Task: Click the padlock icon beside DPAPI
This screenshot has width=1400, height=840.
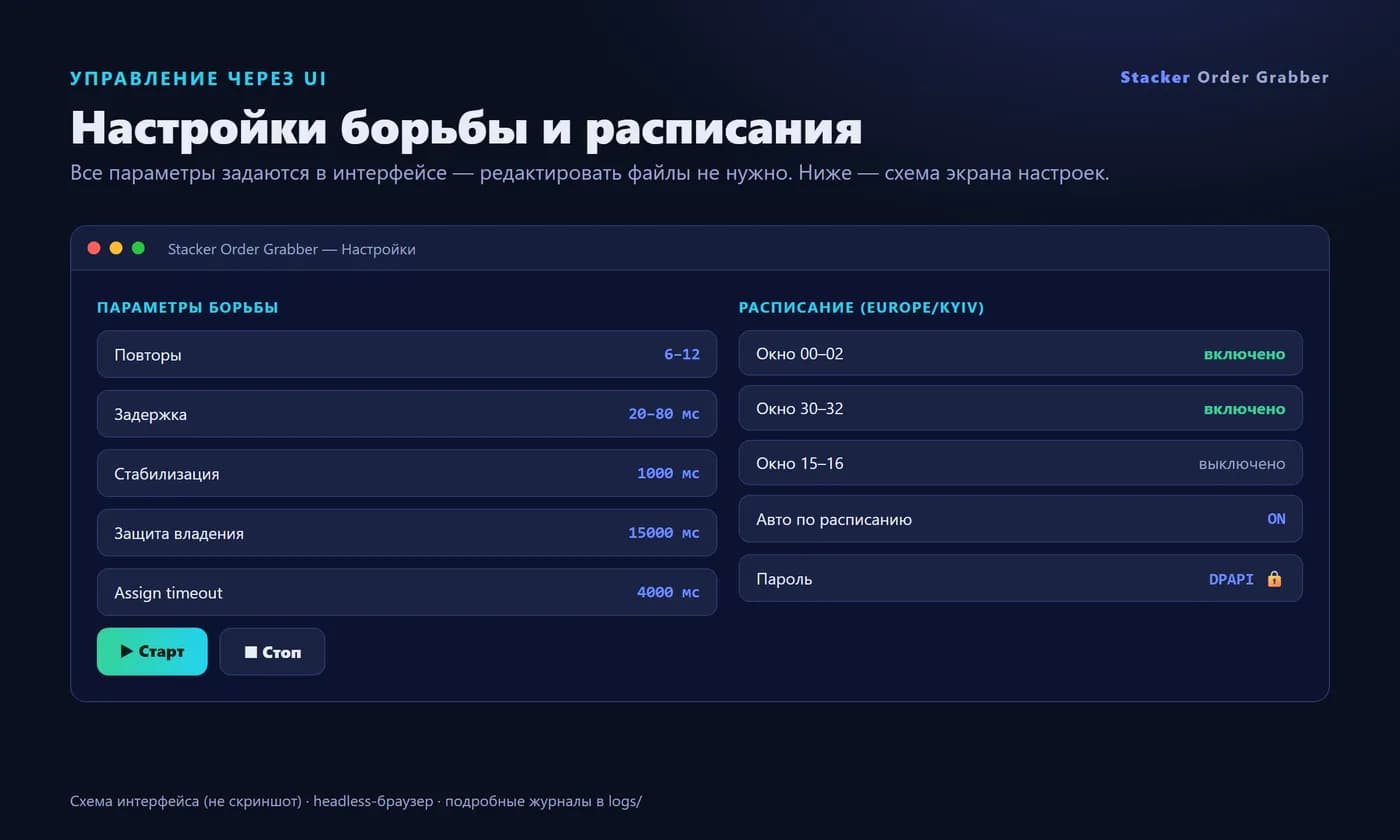Action: tap(1274, 579)
